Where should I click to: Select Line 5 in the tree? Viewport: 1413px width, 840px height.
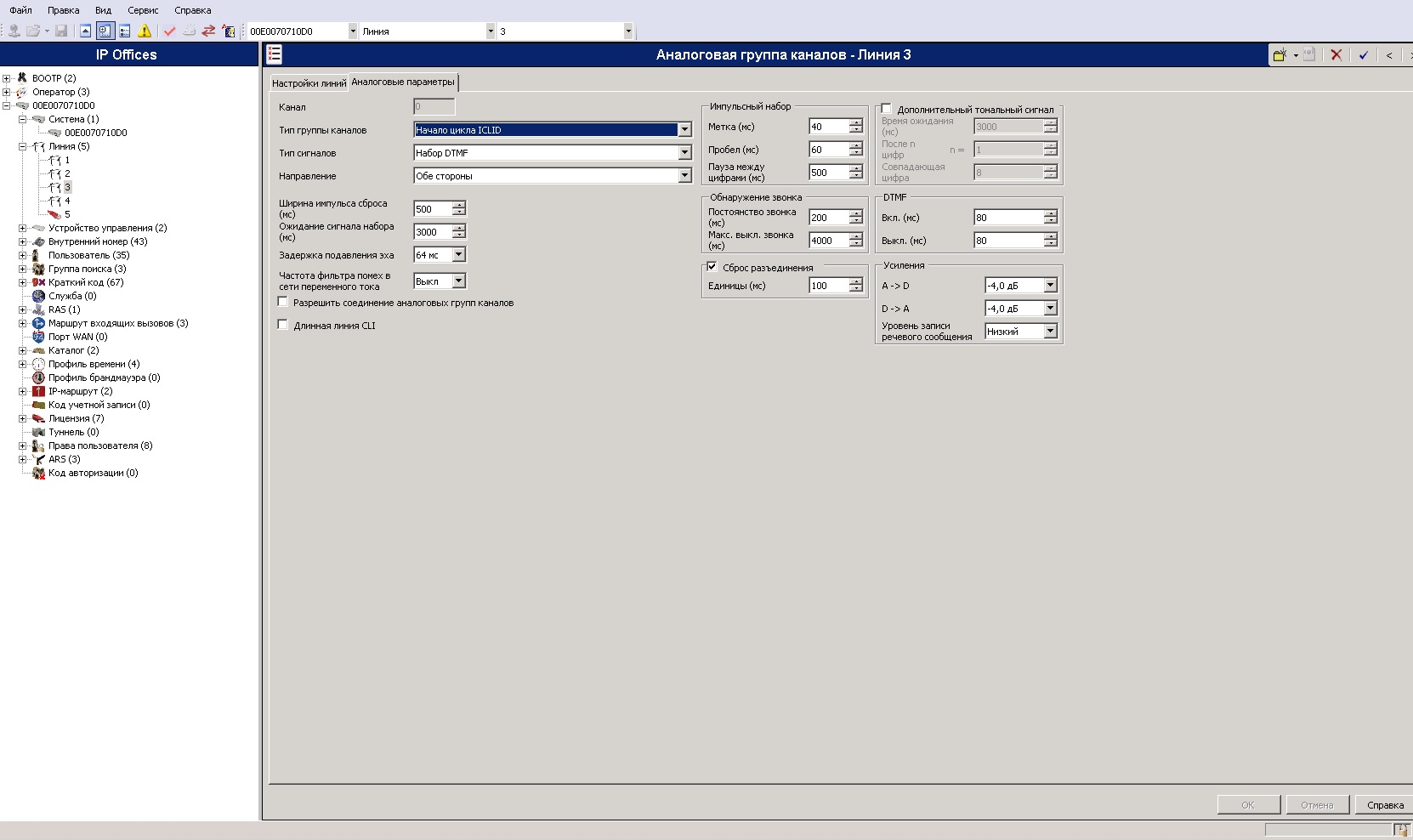click(67, 214)
